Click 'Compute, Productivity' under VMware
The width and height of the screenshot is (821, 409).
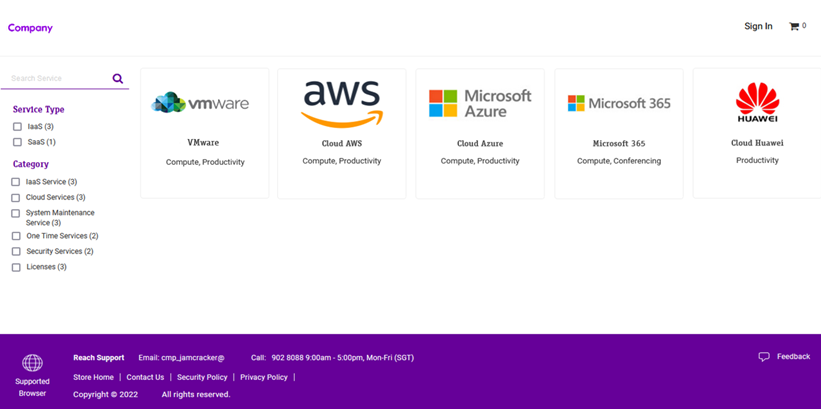click(x=205, y=162)
